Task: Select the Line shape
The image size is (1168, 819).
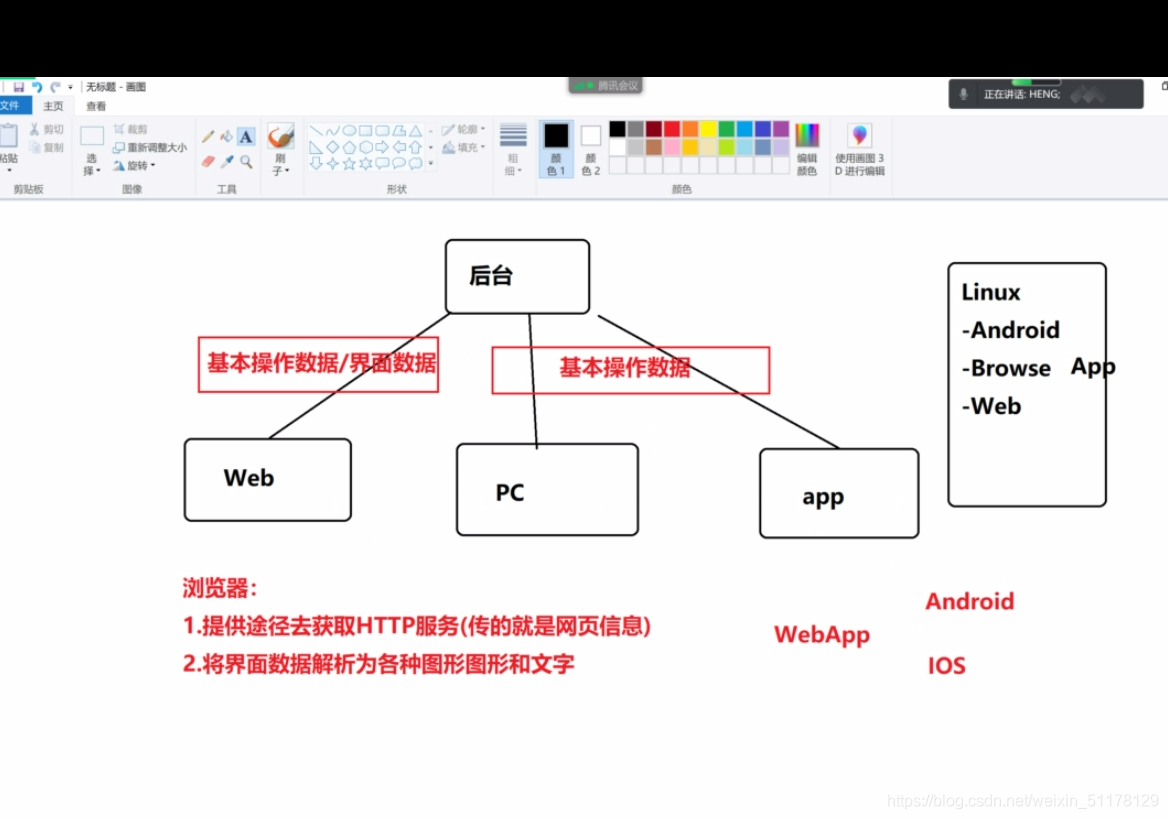Action: 316,130
